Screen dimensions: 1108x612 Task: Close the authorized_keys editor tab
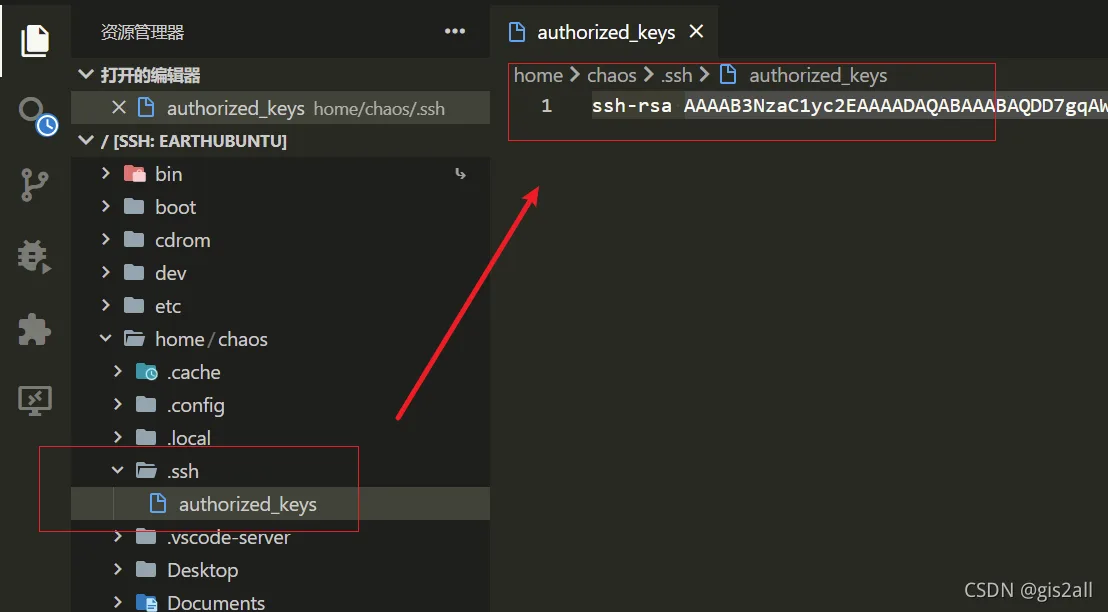coord(696,32)
